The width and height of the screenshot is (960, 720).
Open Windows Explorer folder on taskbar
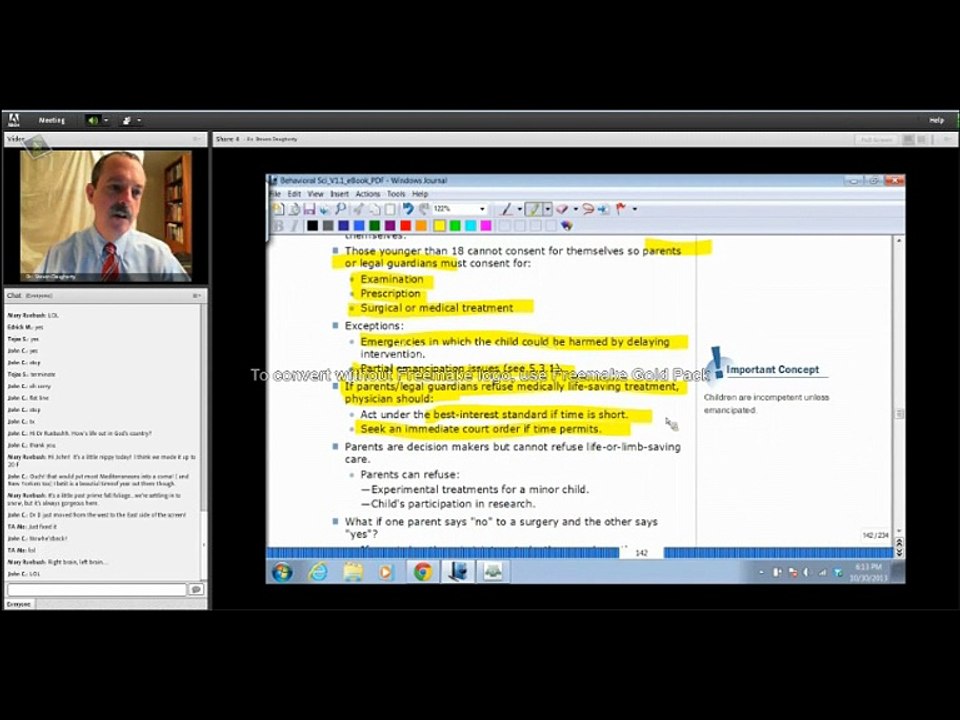tap(353, 572)
